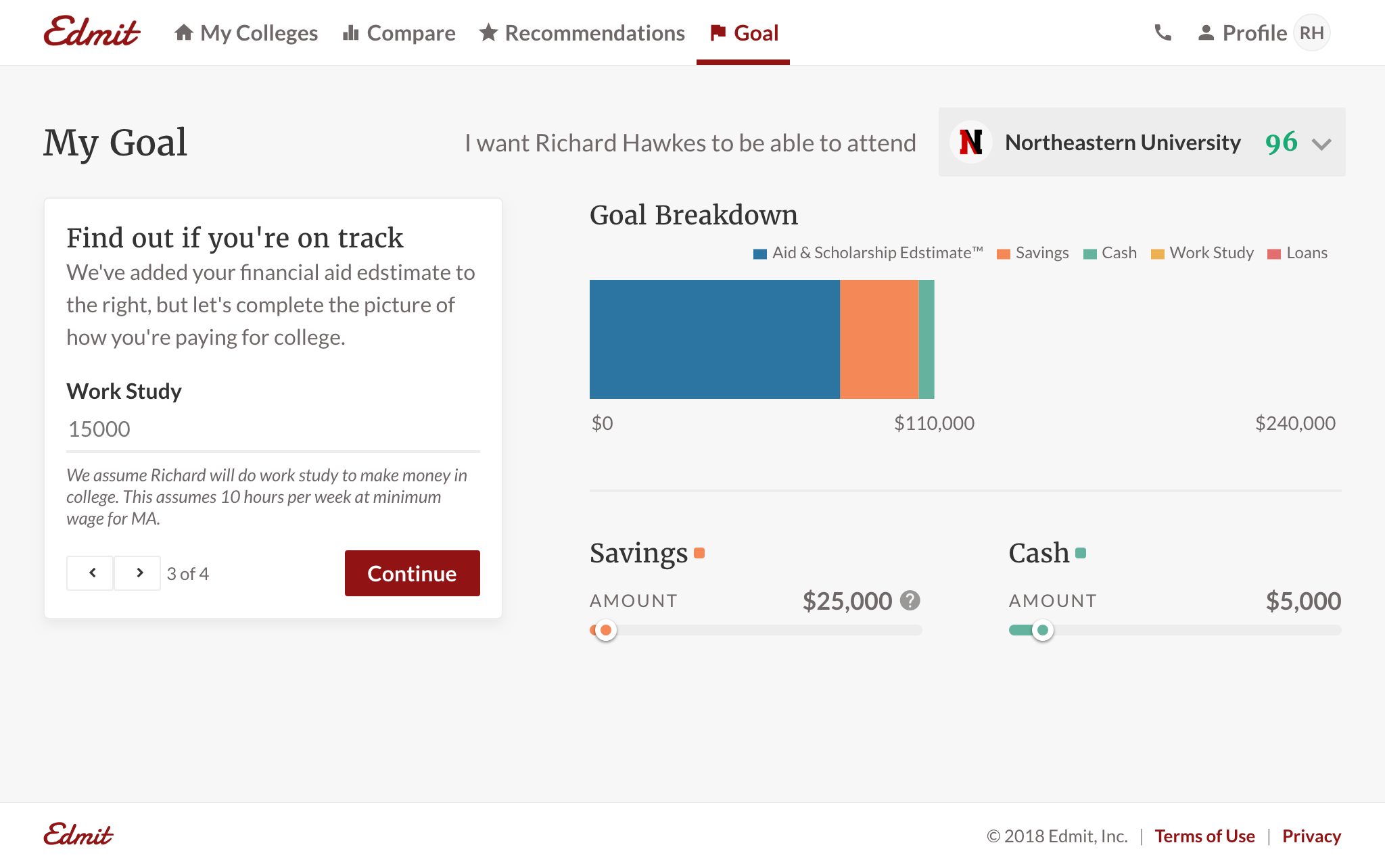Click the Edmit logo in footer
1385x868 pixels.
point(78,836)
